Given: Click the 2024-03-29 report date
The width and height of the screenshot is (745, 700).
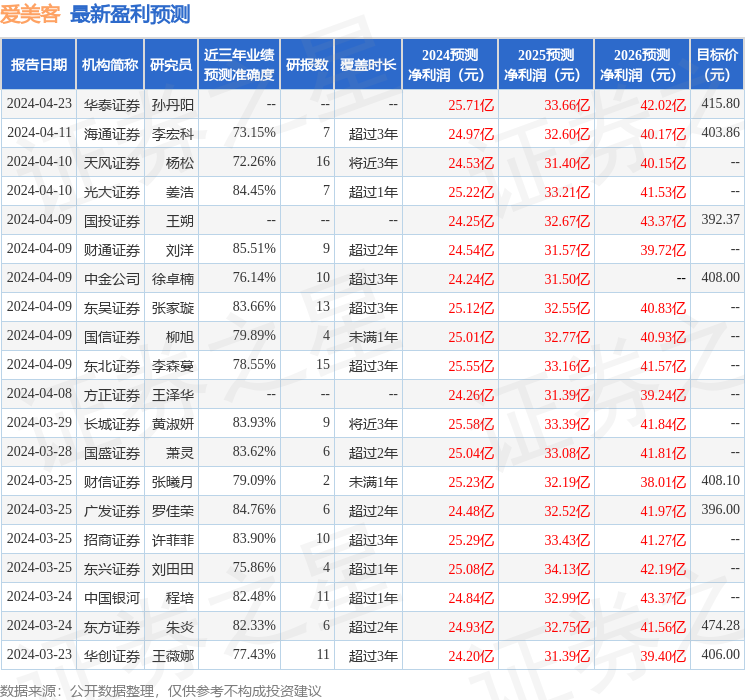Looking at the screenshot, I should (x=39, y=422).
